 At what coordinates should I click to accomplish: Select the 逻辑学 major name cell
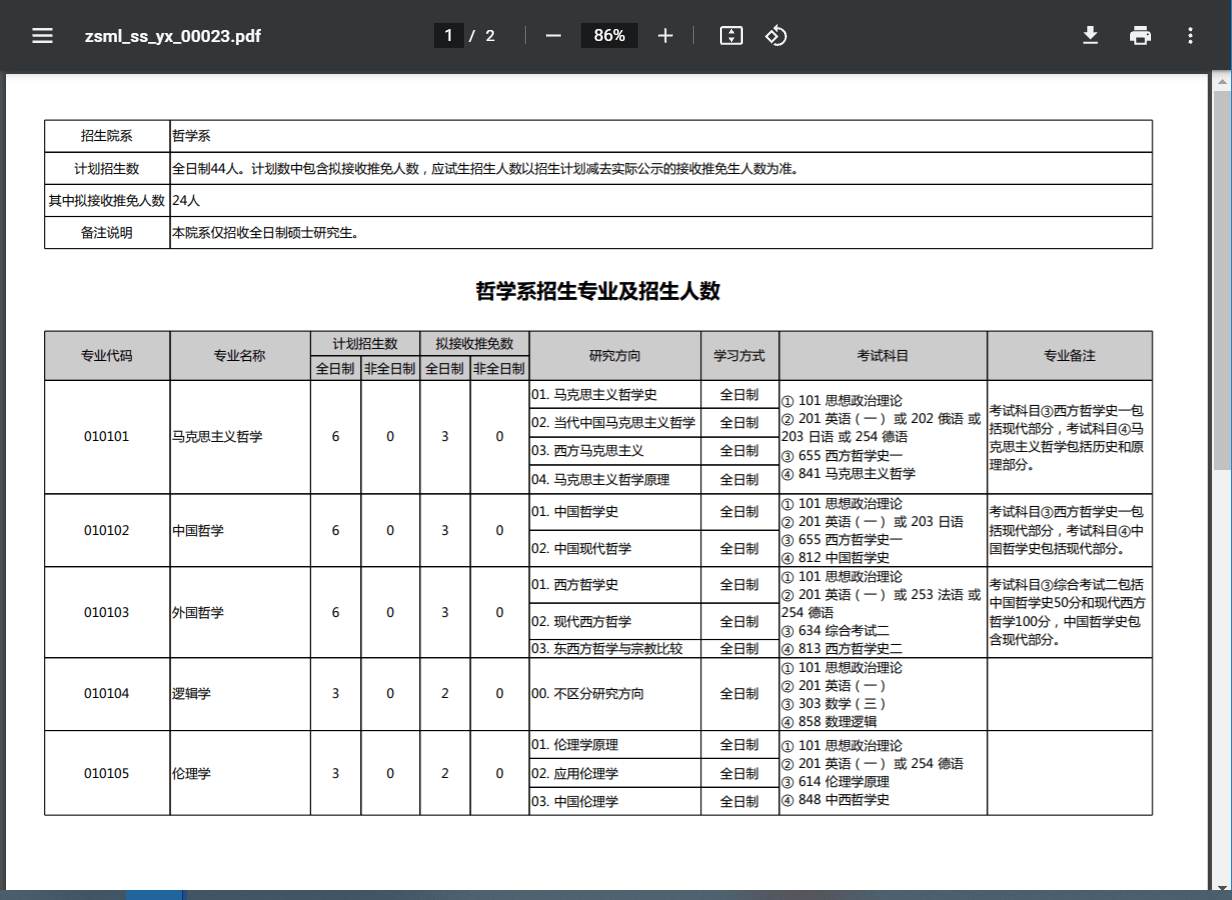pos(192,694)
